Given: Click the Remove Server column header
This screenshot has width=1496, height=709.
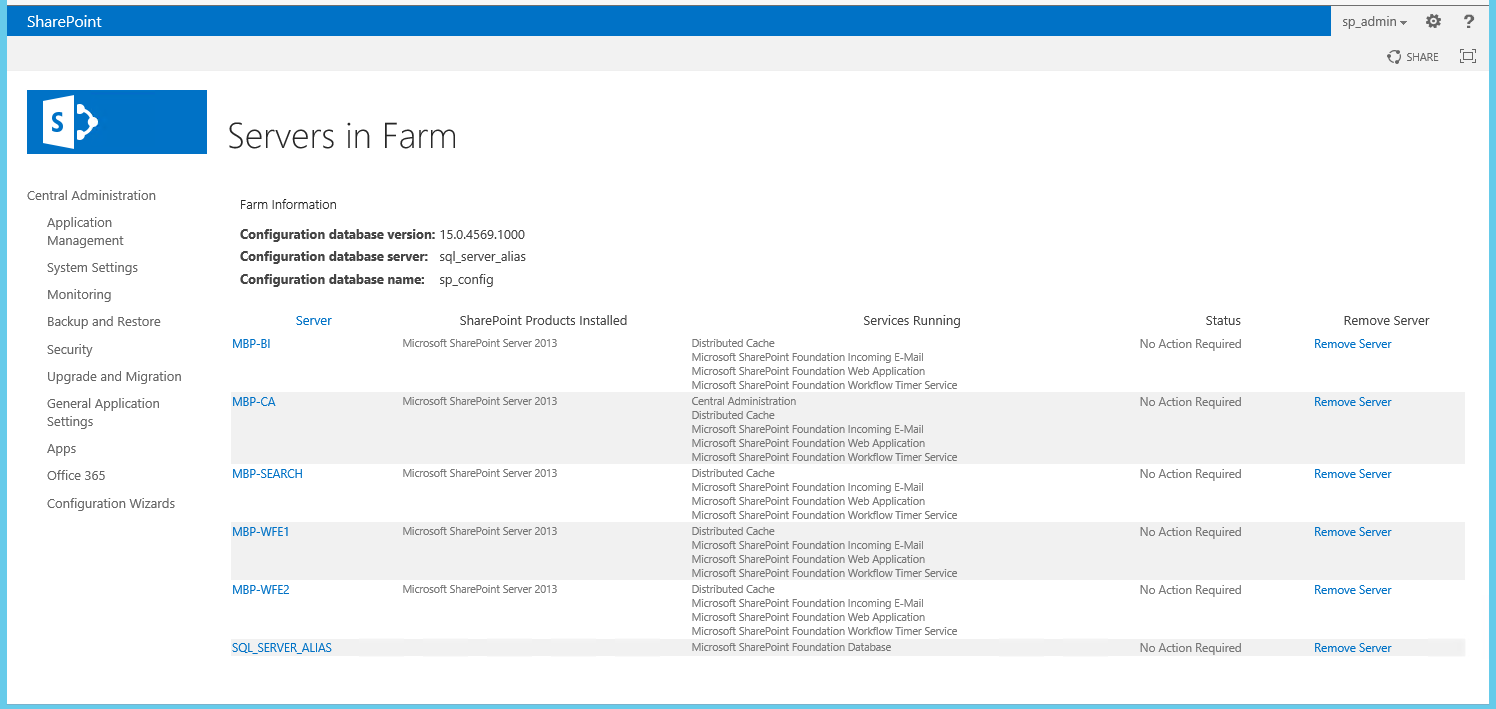Looking at the screenshot, I should click(1387, 321).
